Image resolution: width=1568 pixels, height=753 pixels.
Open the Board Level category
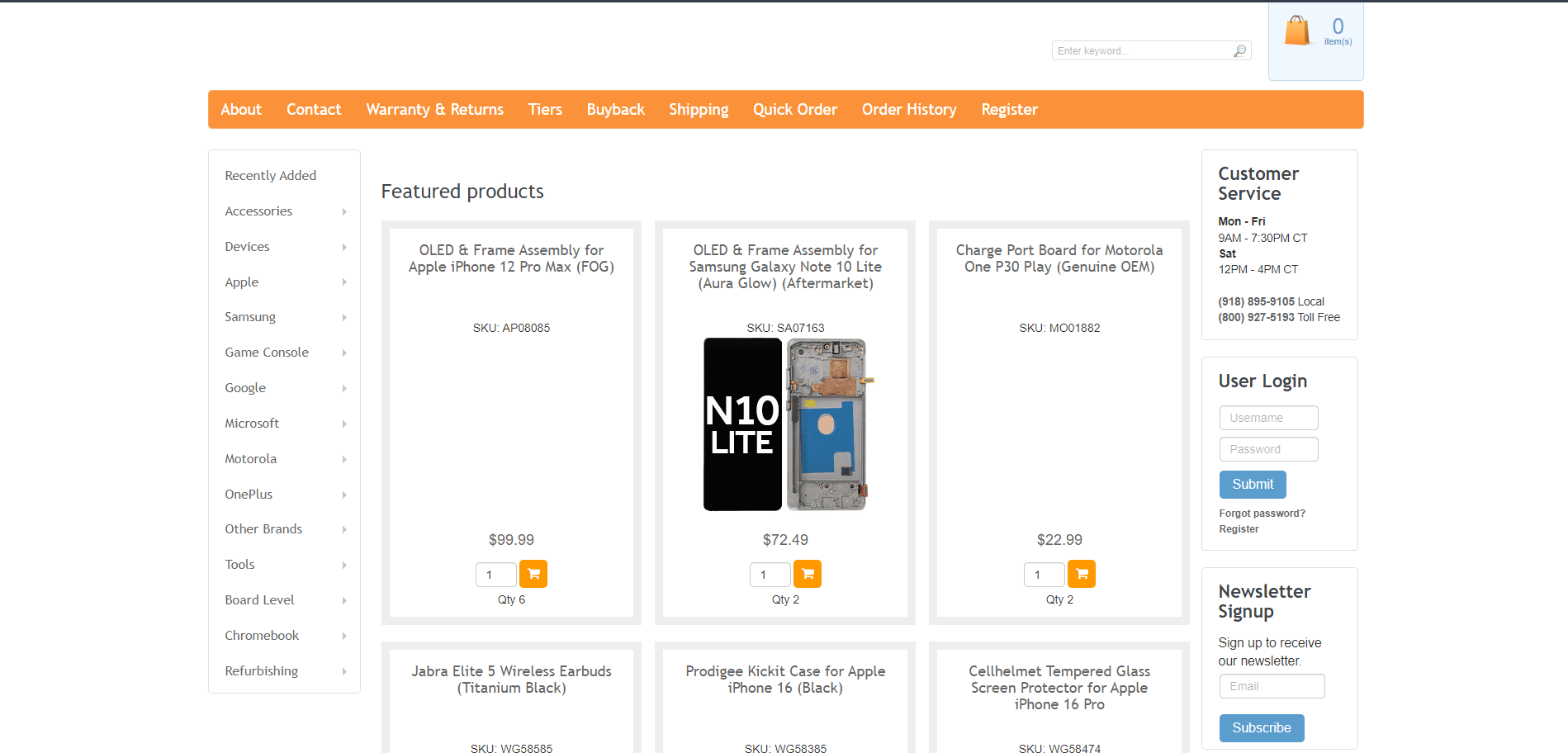[x=259, y=600]
